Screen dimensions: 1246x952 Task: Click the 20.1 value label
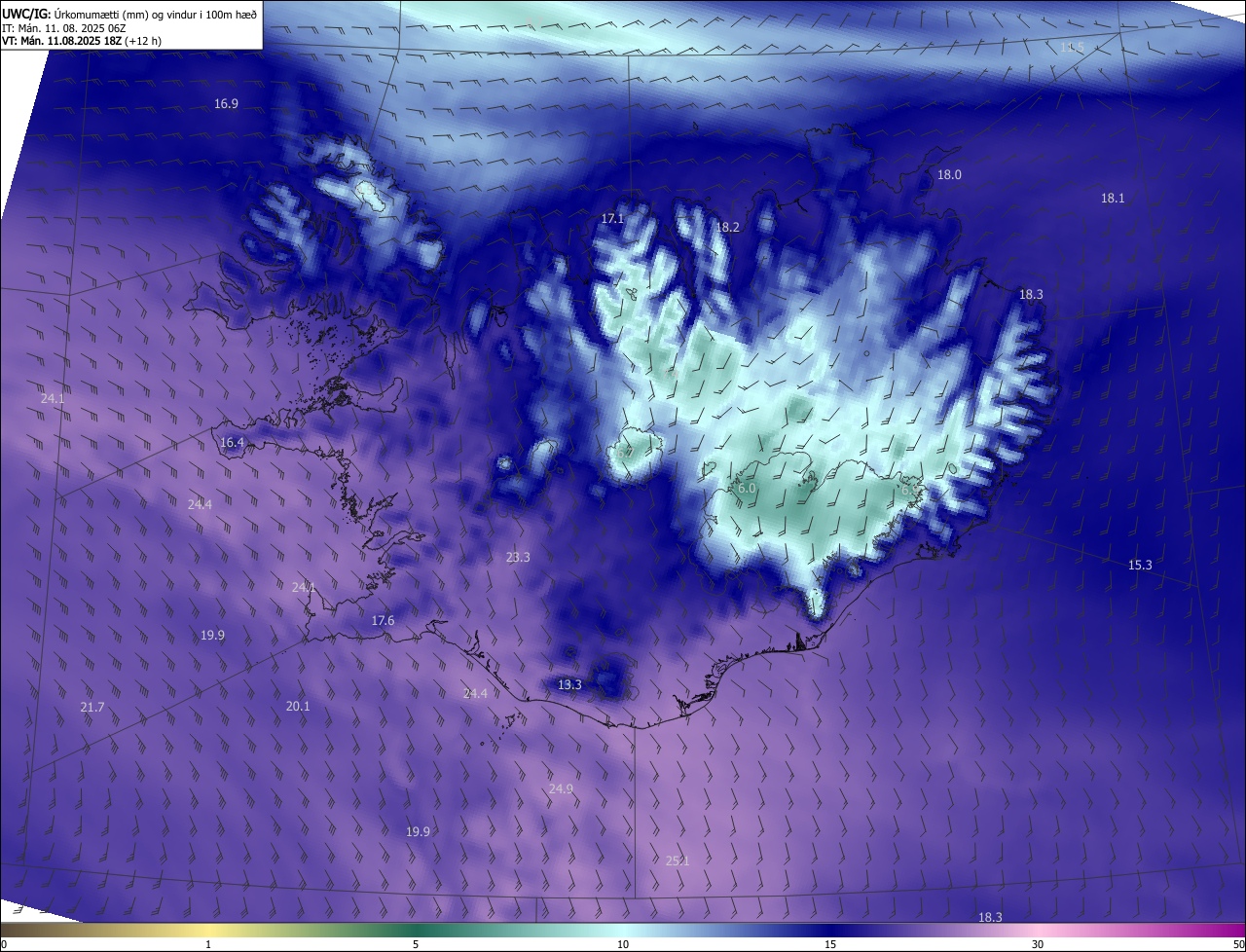point(298,706)
